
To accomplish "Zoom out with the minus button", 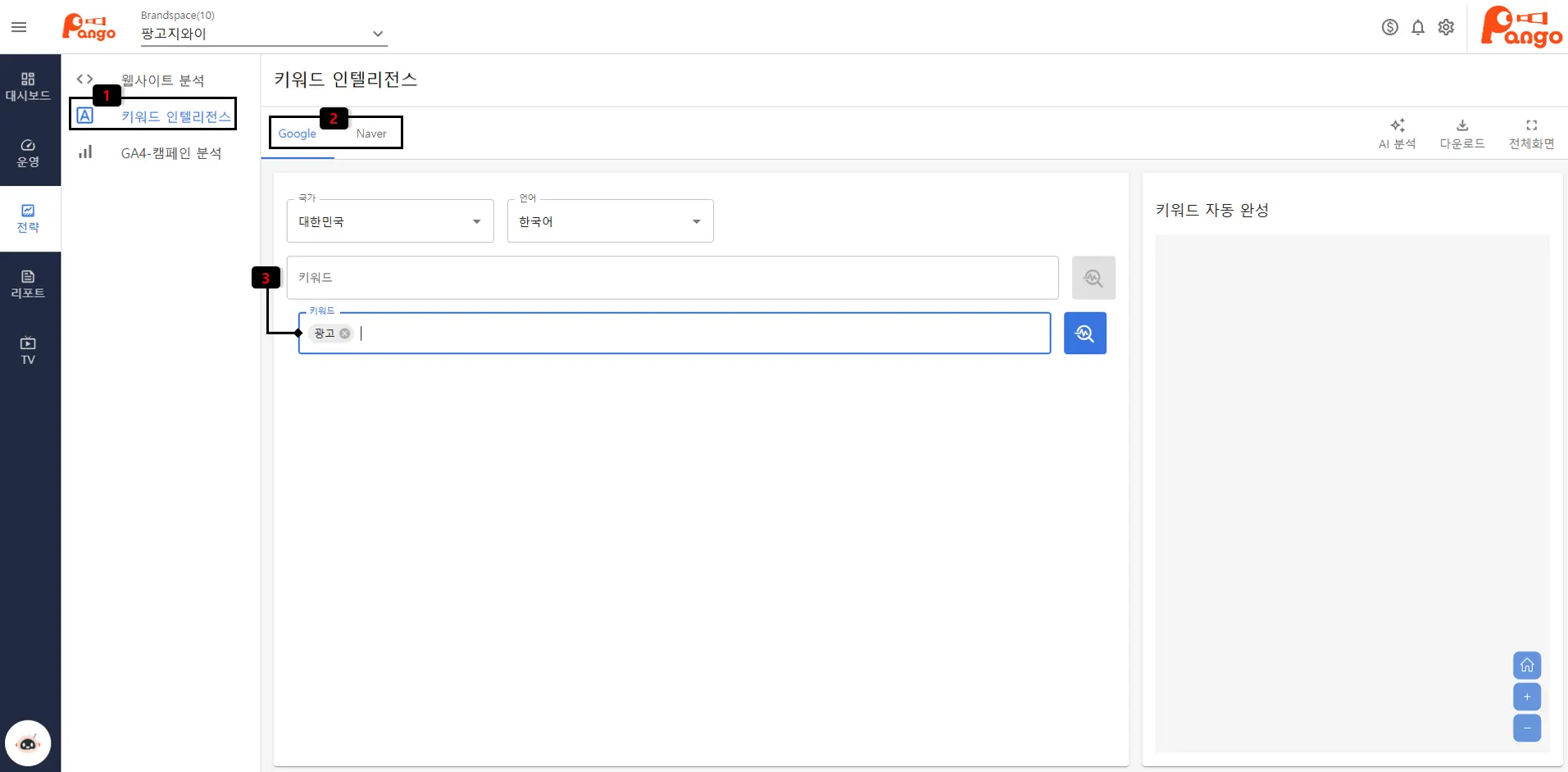I will point(1526,728).
